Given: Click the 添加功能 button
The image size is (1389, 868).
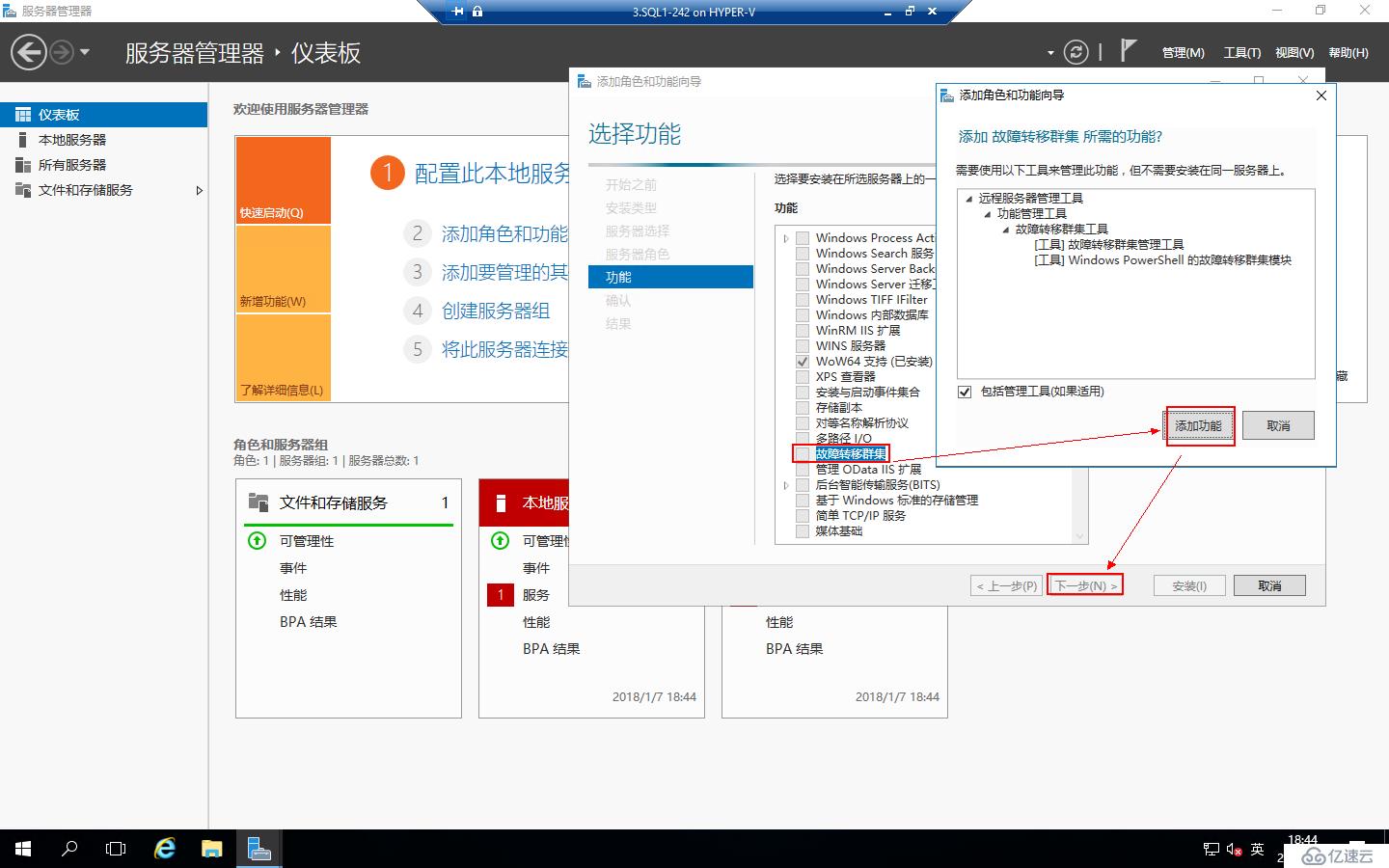Looking at the screenshot, I should [1198, 425].
